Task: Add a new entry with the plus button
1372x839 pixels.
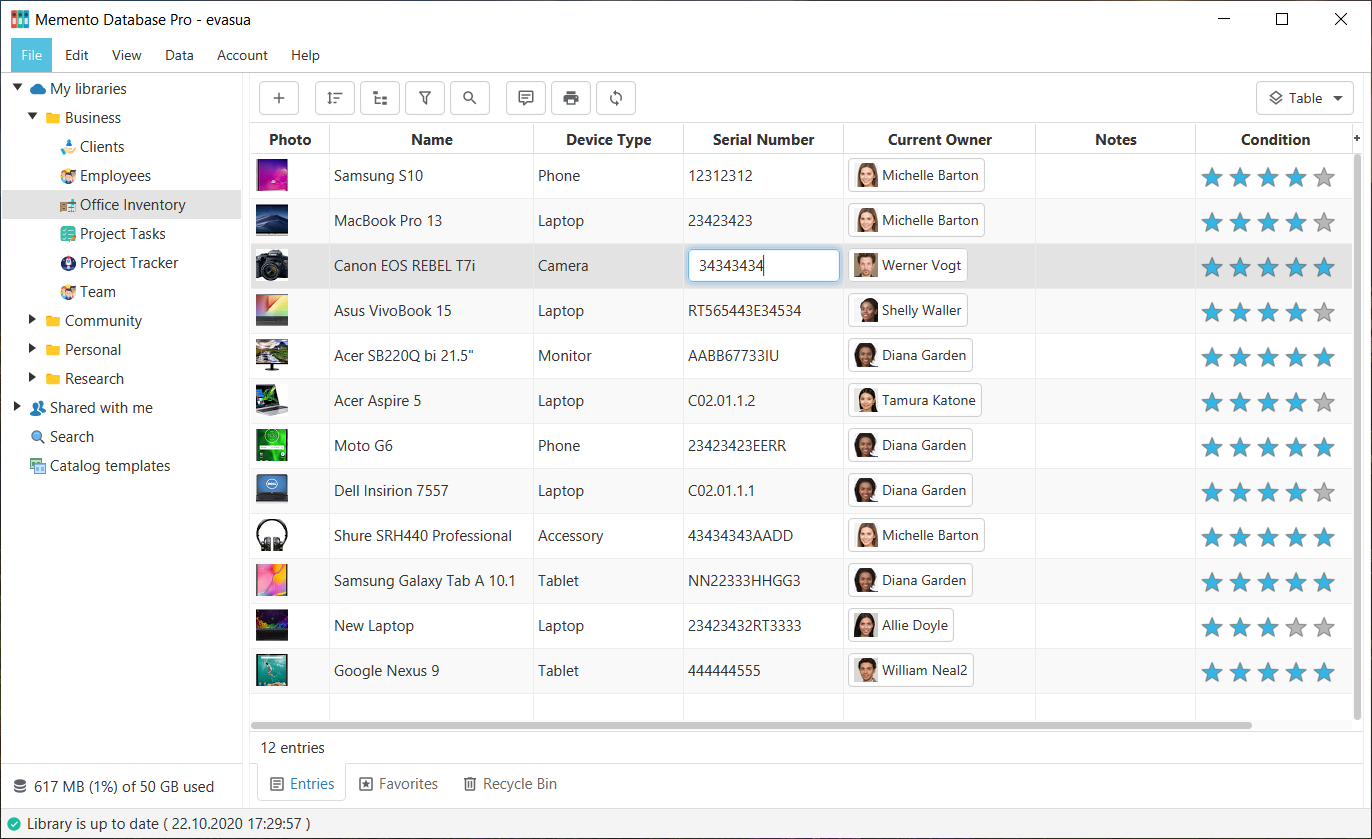Action: [x=279, y=98]
